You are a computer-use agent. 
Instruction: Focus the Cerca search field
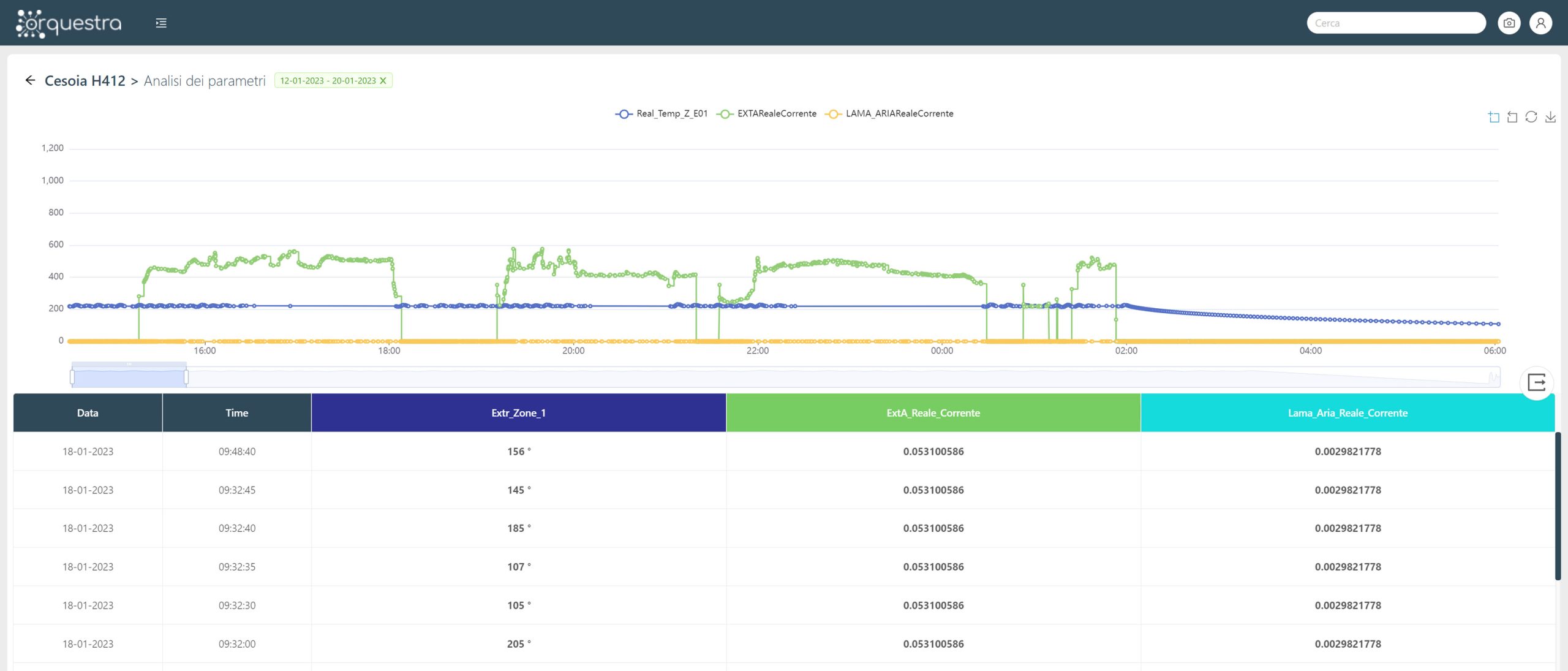pos(1396,23)
